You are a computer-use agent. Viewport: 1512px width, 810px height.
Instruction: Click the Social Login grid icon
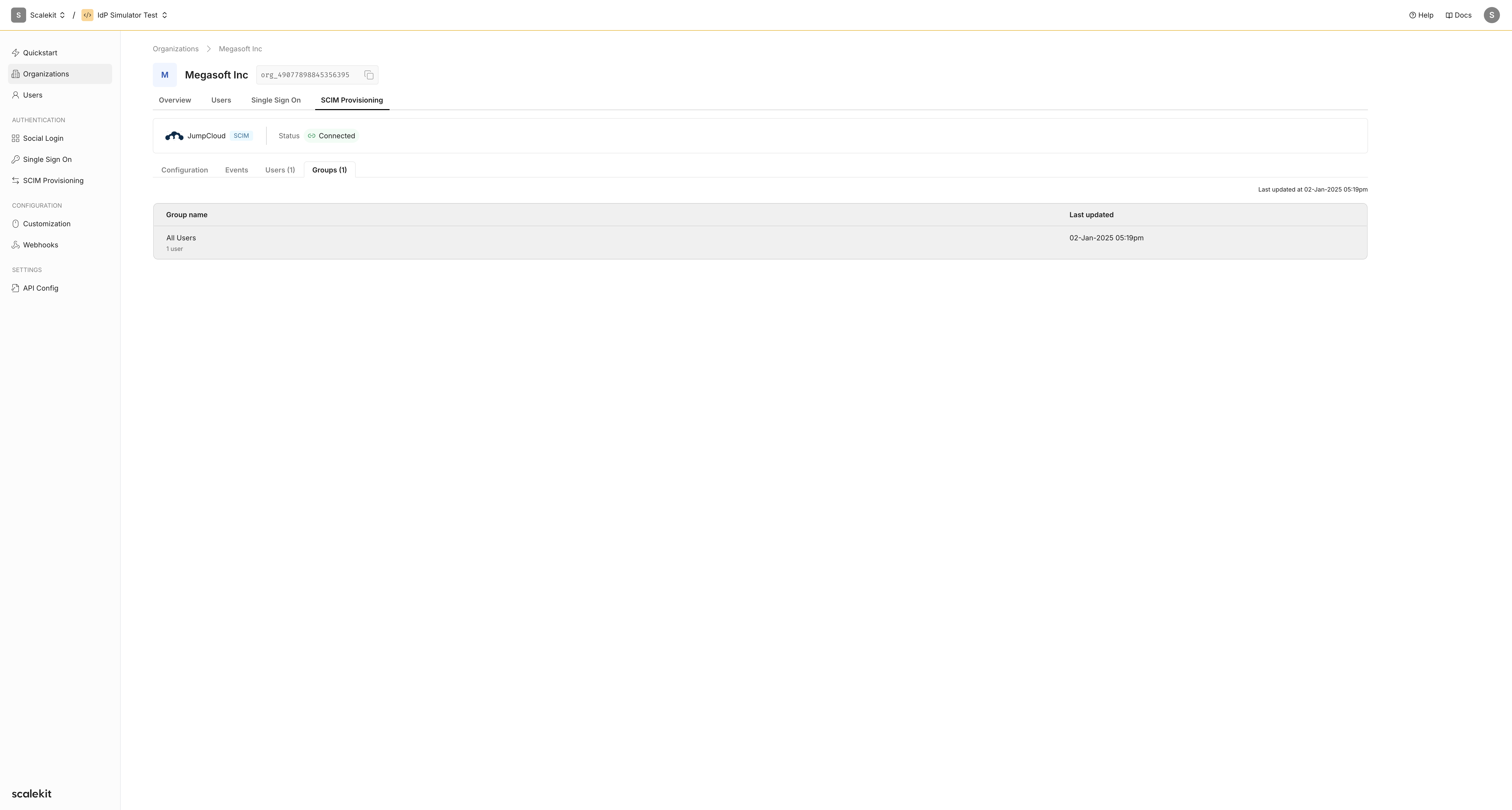point(16,139)
